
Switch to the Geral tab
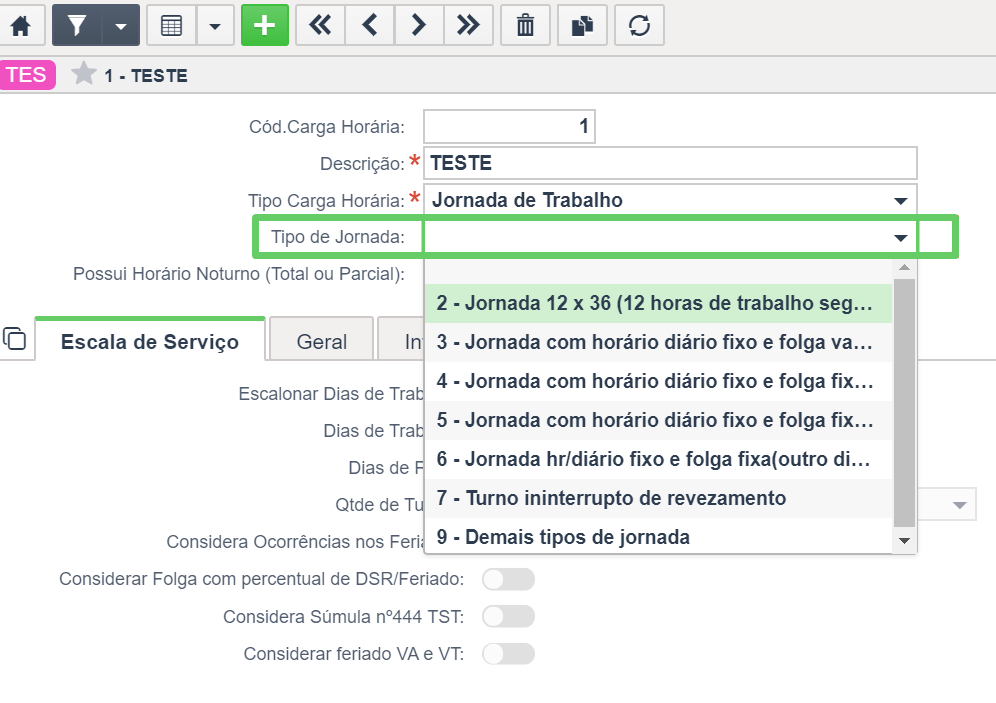[321, 342]
